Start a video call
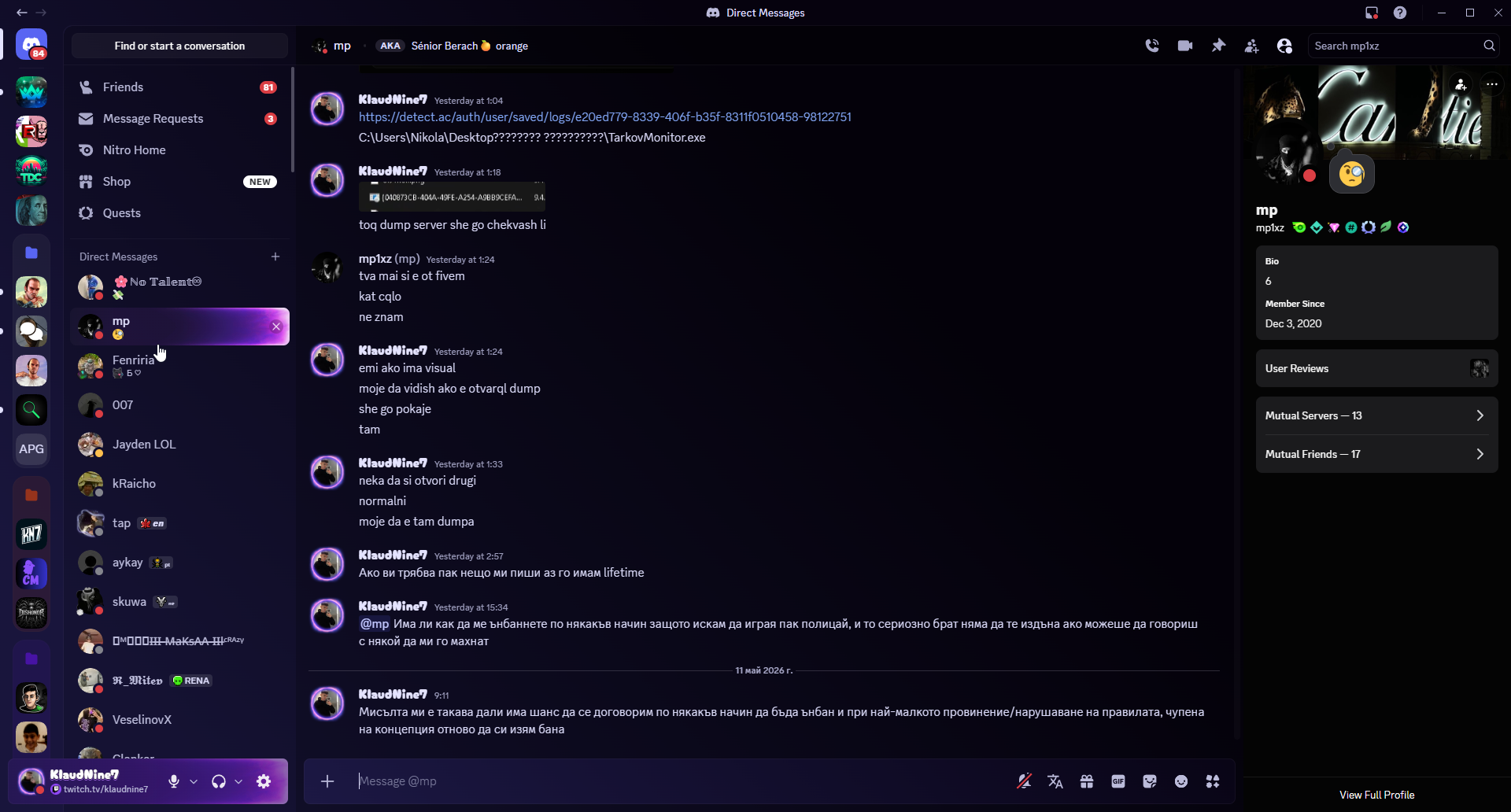Screen dimensions: 1511x812 tap(1185, 46)
